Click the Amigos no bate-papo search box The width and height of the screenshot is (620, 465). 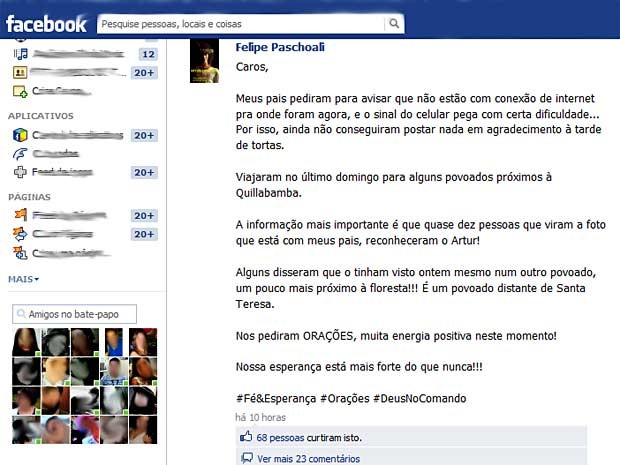pos(74,314)
